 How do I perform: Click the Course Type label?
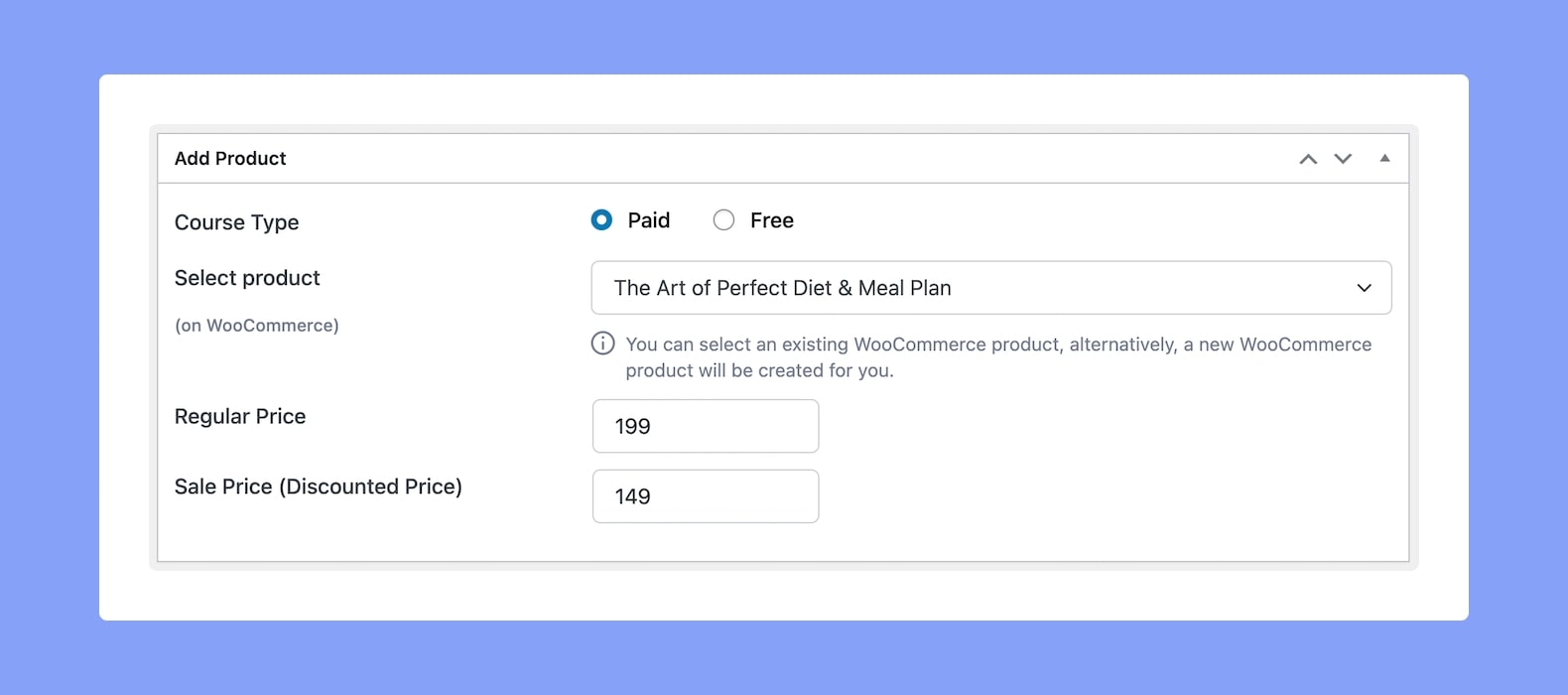pyautogui.click(x=236, y=222)
